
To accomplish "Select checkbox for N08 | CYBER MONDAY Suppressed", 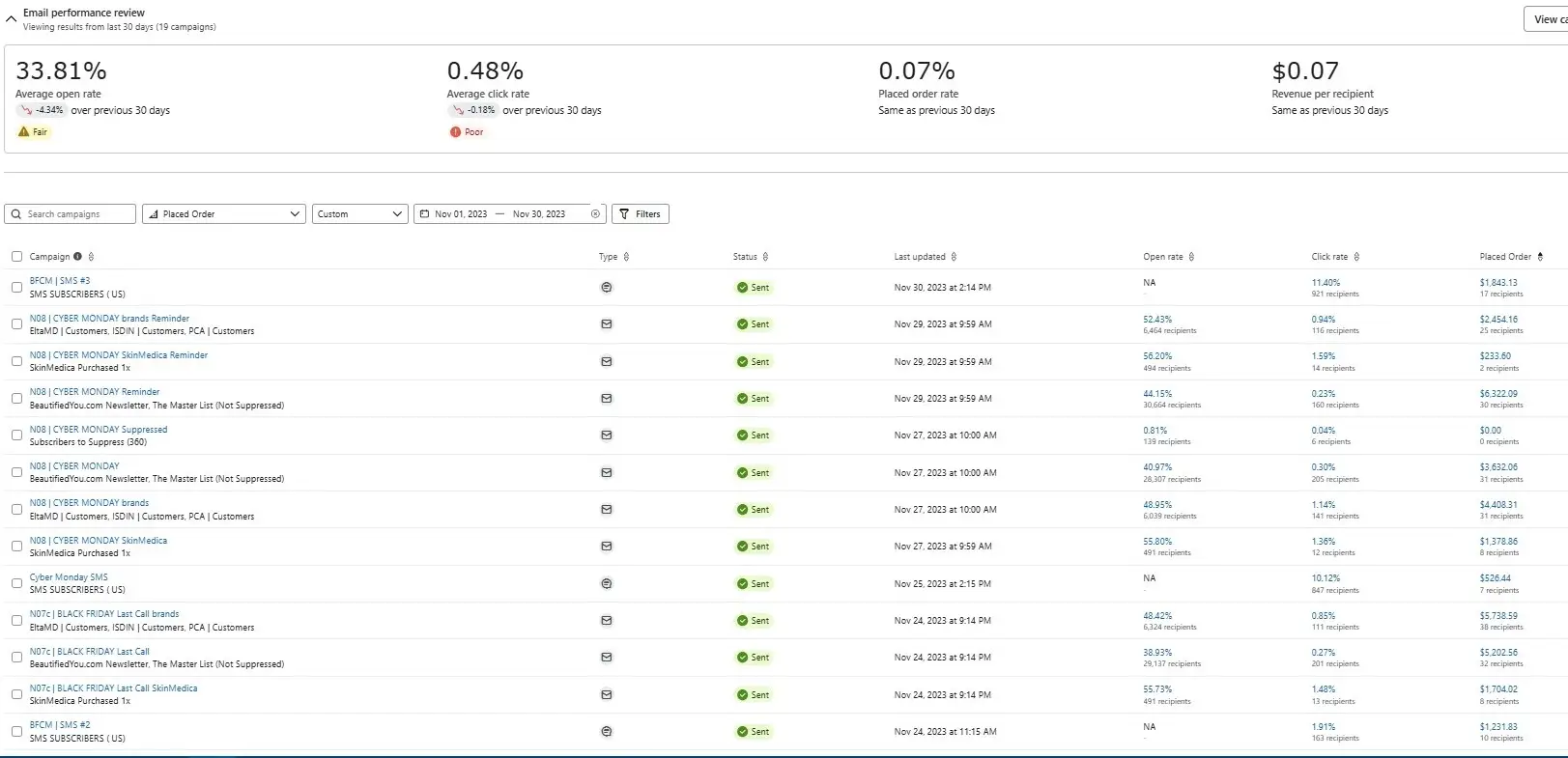I will pos(16,435).
